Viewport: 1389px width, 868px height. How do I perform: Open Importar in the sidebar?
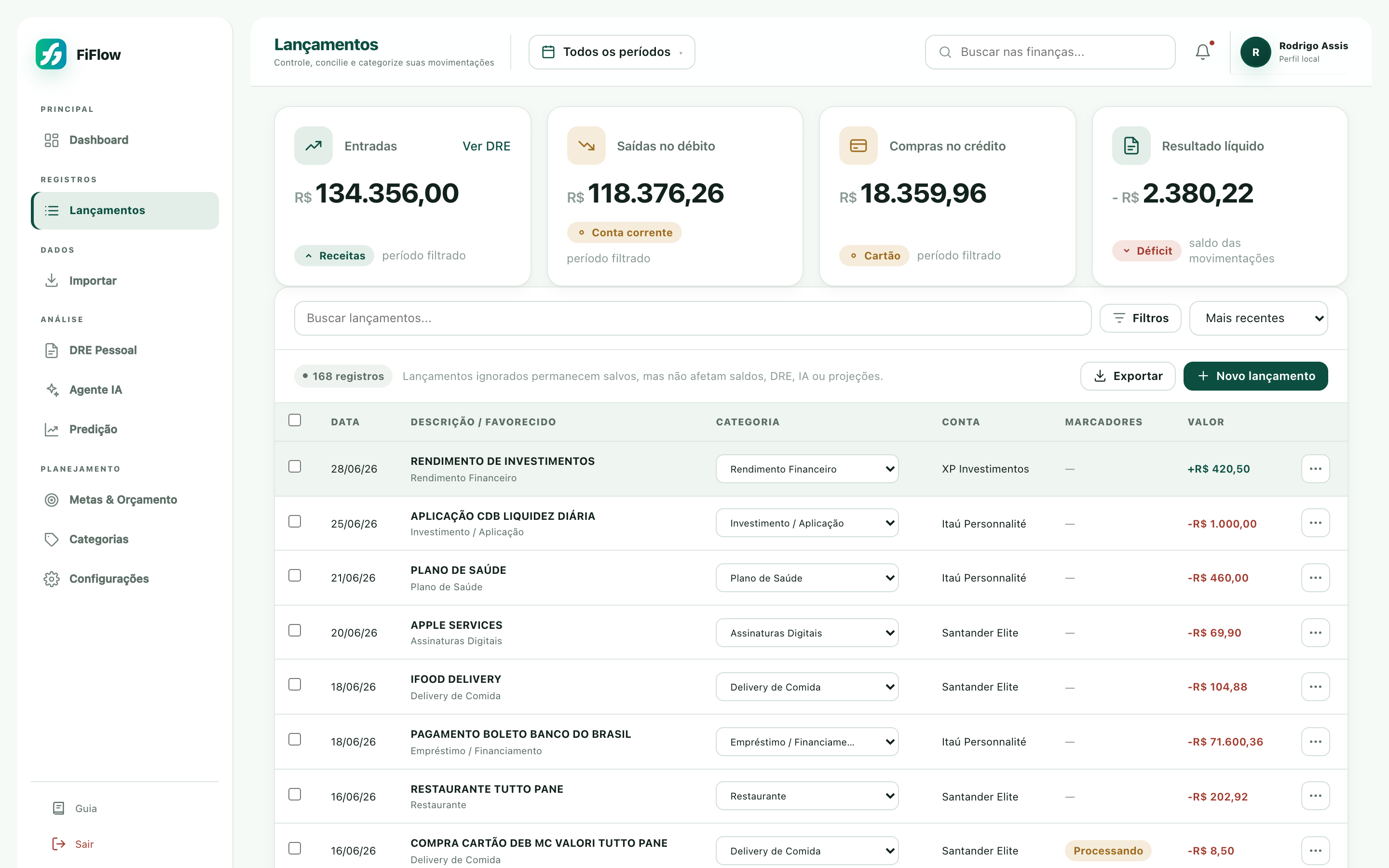point(124,281)
